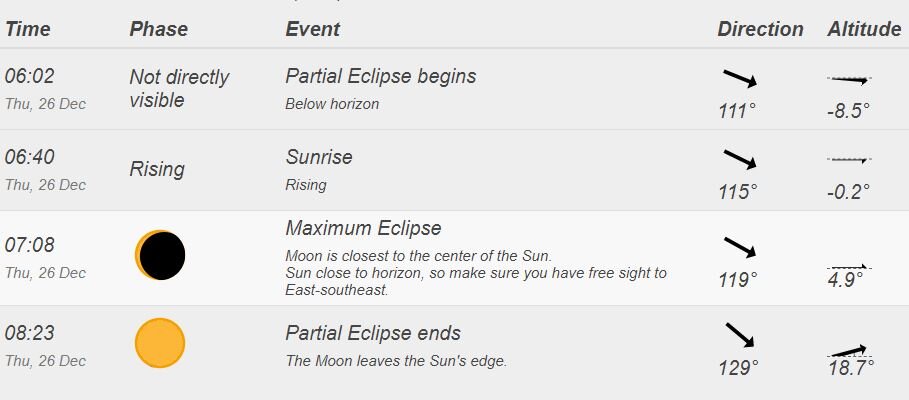Select the Sunrise event text
This screenshot has width=909, height=400.
[319, 157]
